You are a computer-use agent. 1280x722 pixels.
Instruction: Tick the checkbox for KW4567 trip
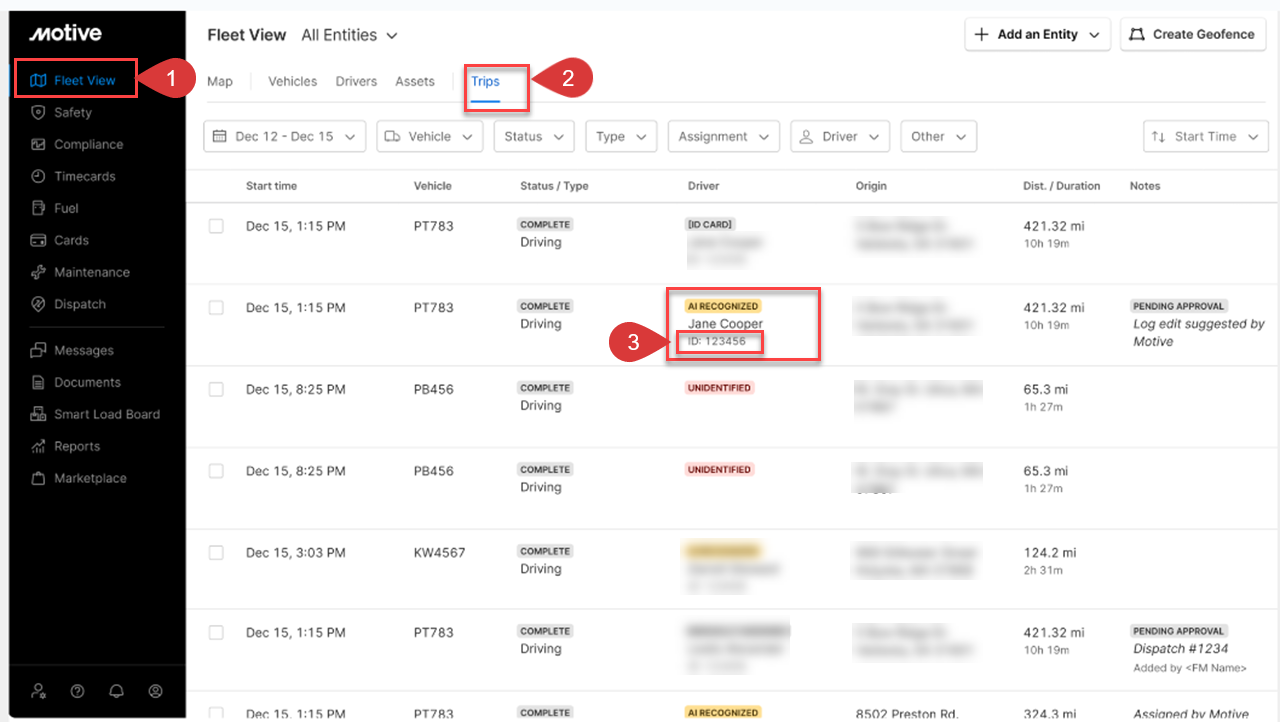coord(216,553)
